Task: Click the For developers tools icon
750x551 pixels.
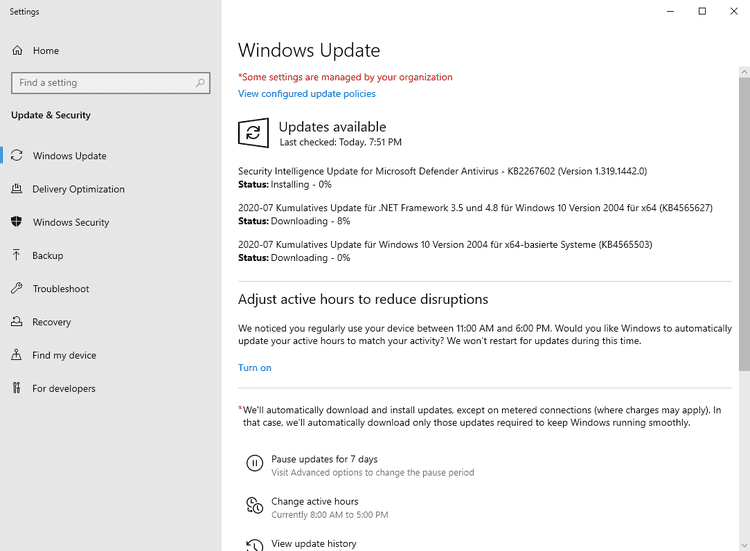Action: coord(17,388)
